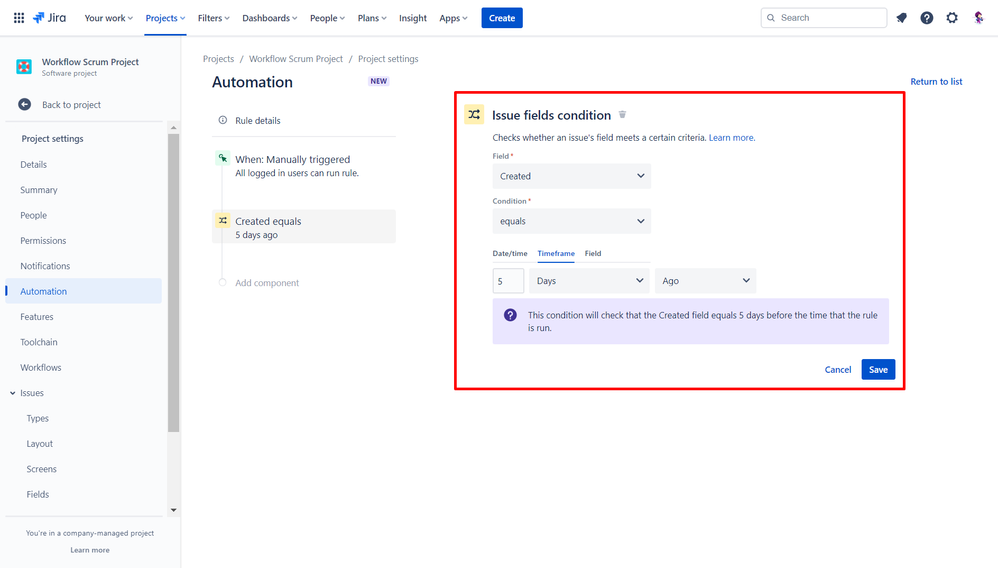Image resolution: width=998 pixels, height=568 pixels.
Task: Open Insight in the top navigation
Action: point(413,18)
